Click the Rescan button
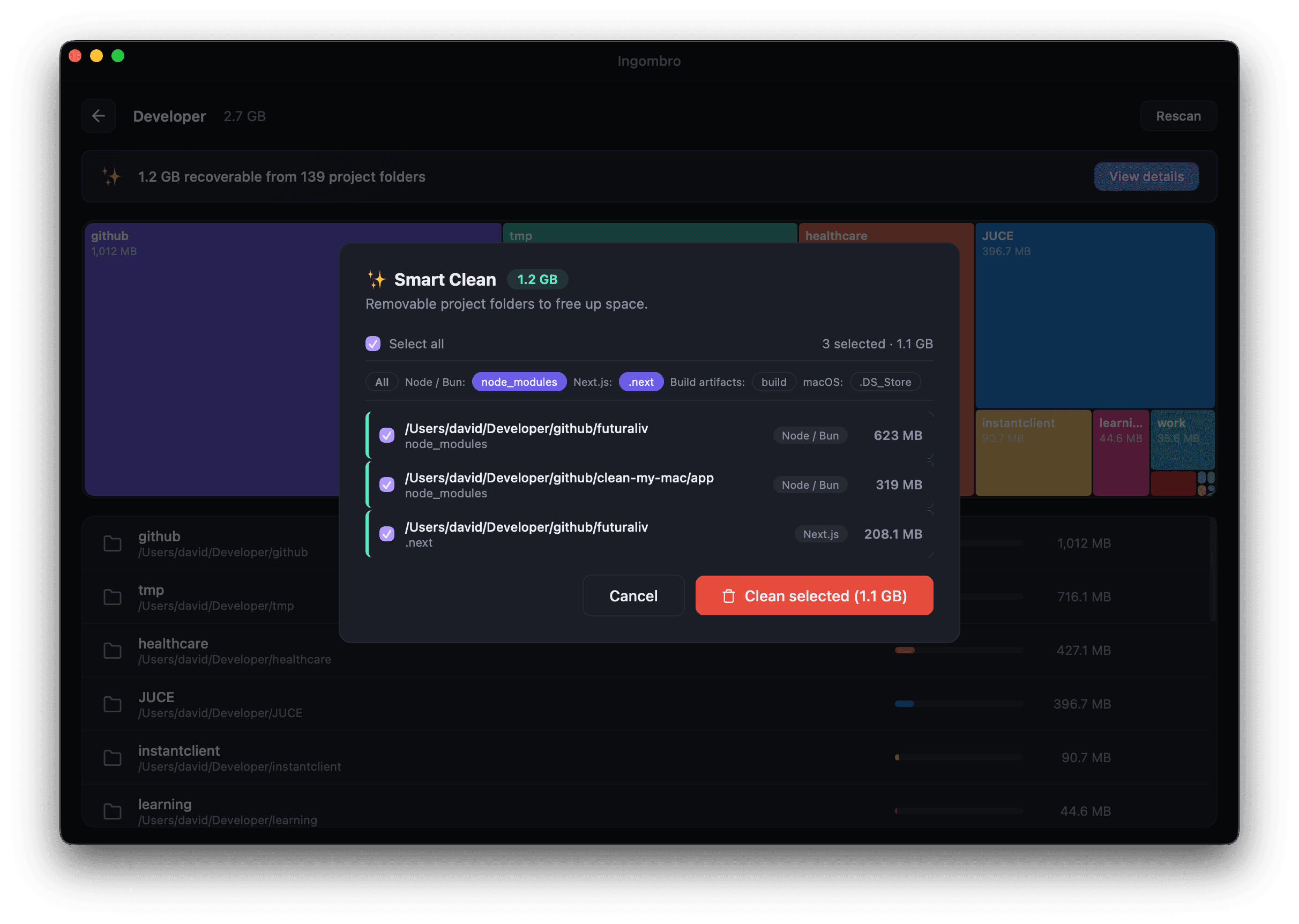This screenshot has width=1299, height=924. point(1178,116)
